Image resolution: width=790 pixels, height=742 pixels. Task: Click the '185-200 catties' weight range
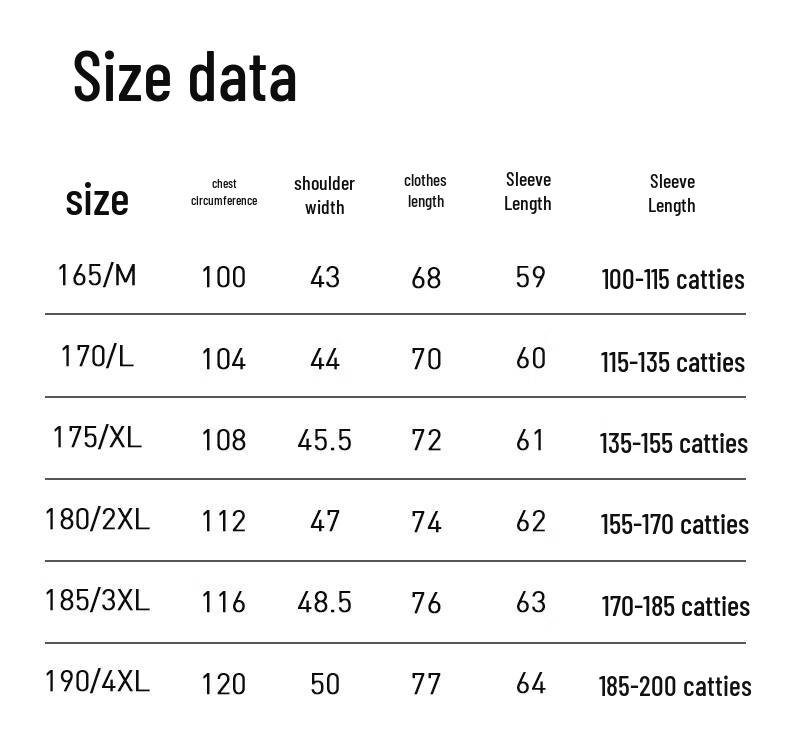coord(675,687)
